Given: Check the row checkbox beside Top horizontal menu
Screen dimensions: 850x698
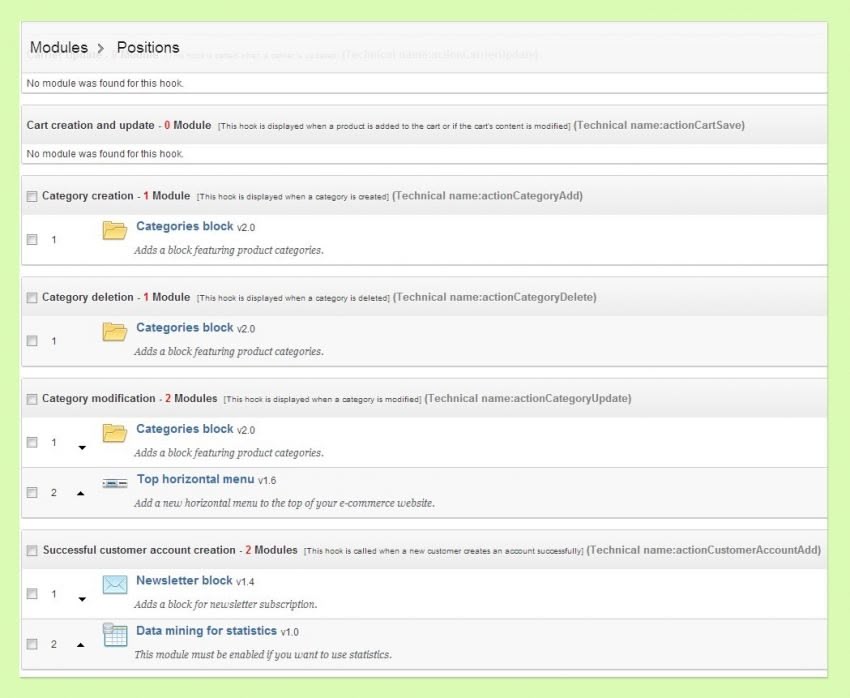Looking at the screenshot, I should pos(32,492).
